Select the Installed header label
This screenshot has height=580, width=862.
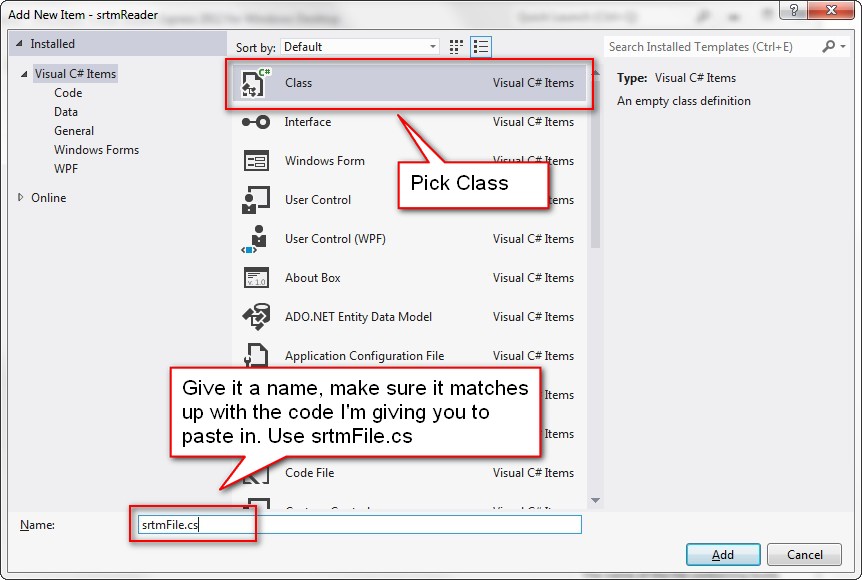52,43
